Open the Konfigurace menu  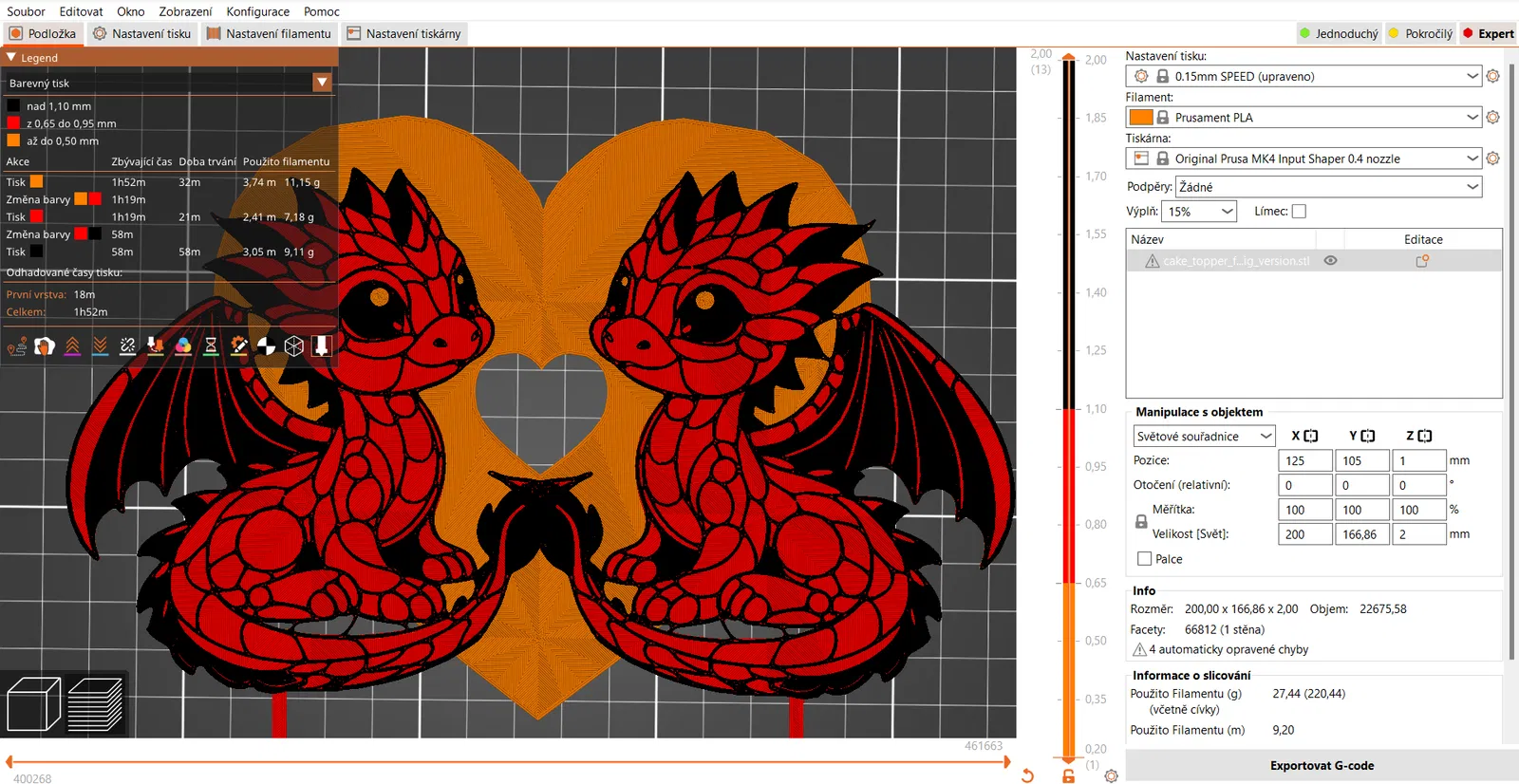click(258, 11)
